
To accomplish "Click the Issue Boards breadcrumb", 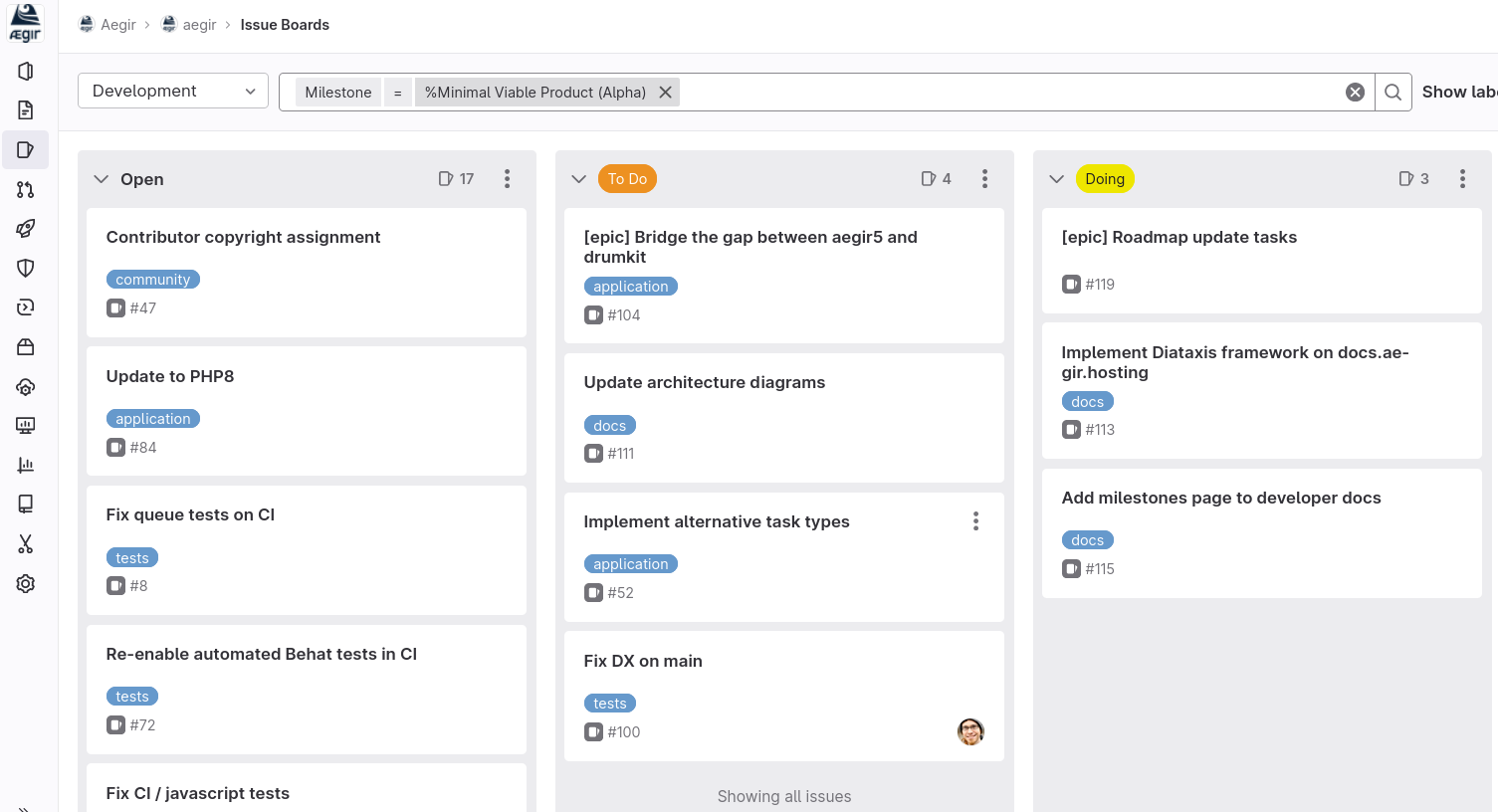I will point(285,25).
